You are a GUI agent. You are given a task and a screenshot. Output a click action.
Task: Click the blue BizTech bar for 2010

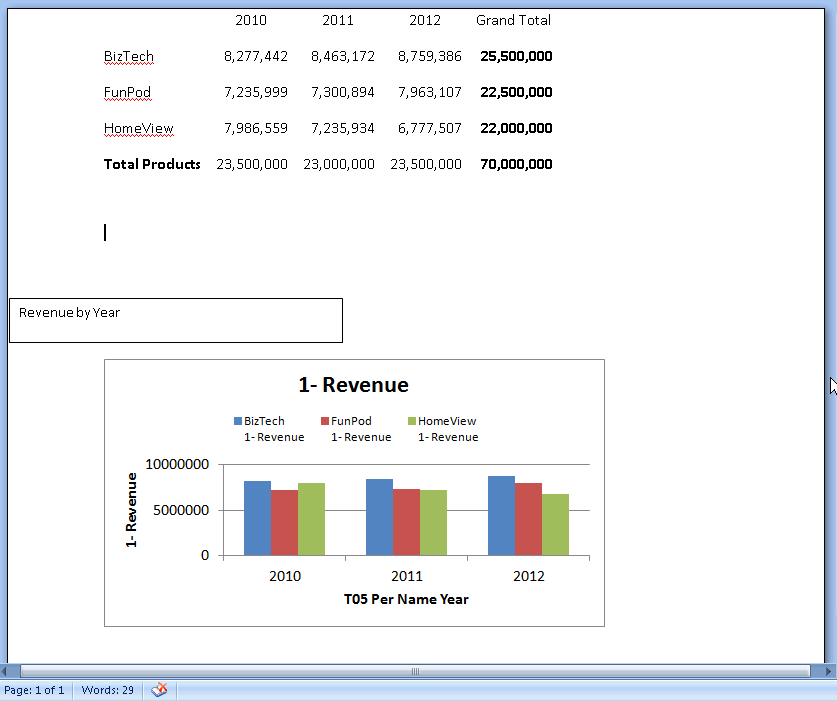257,518
